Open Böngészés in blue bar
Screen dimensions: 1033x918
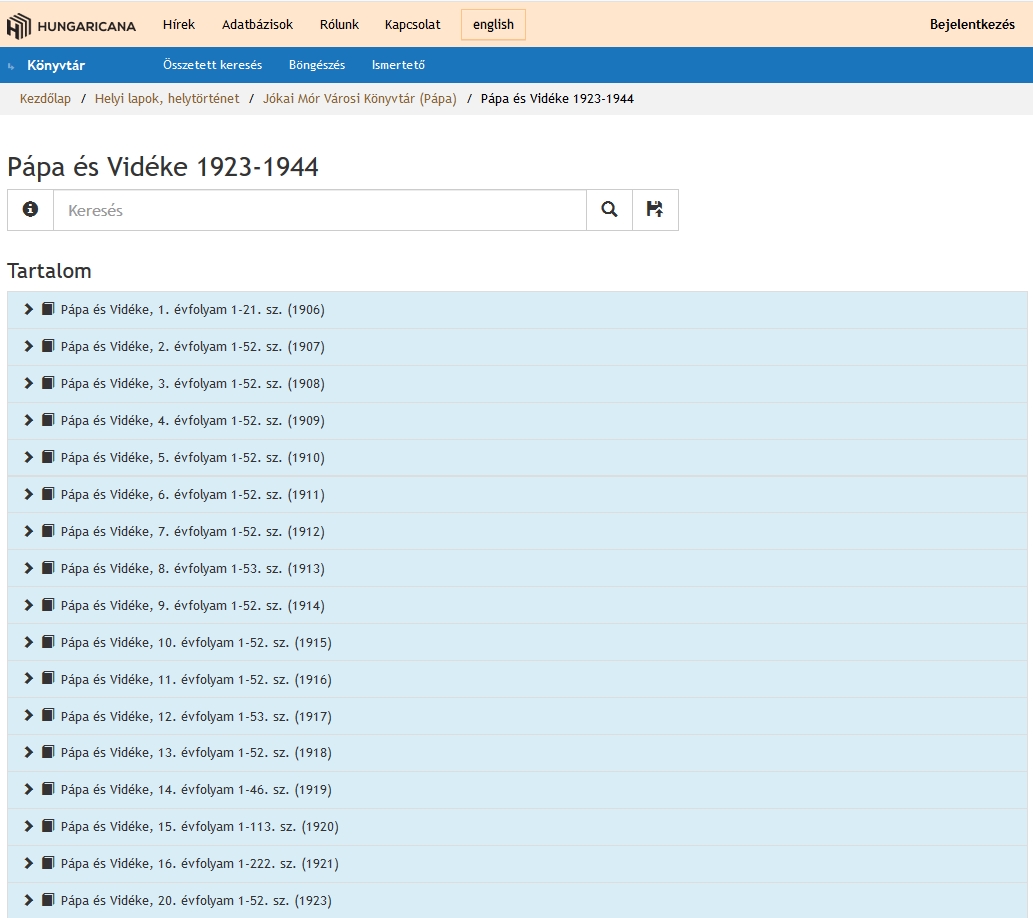(317, 65)
